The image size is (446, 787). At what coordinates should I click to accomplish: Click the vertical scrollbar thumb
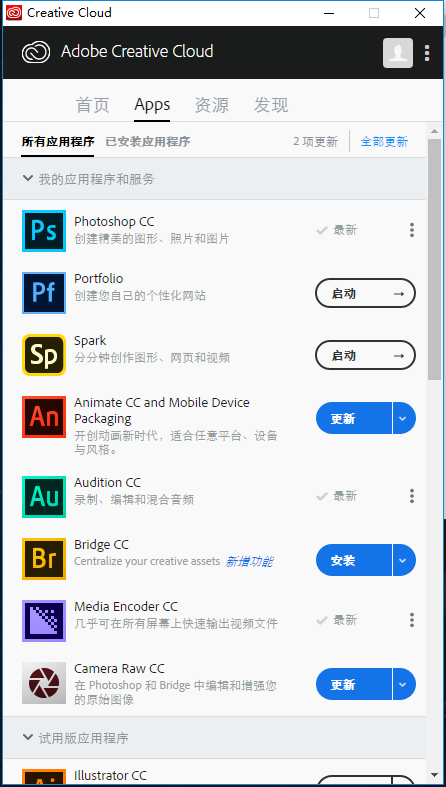pyautogui.click(x=434, y=259)
